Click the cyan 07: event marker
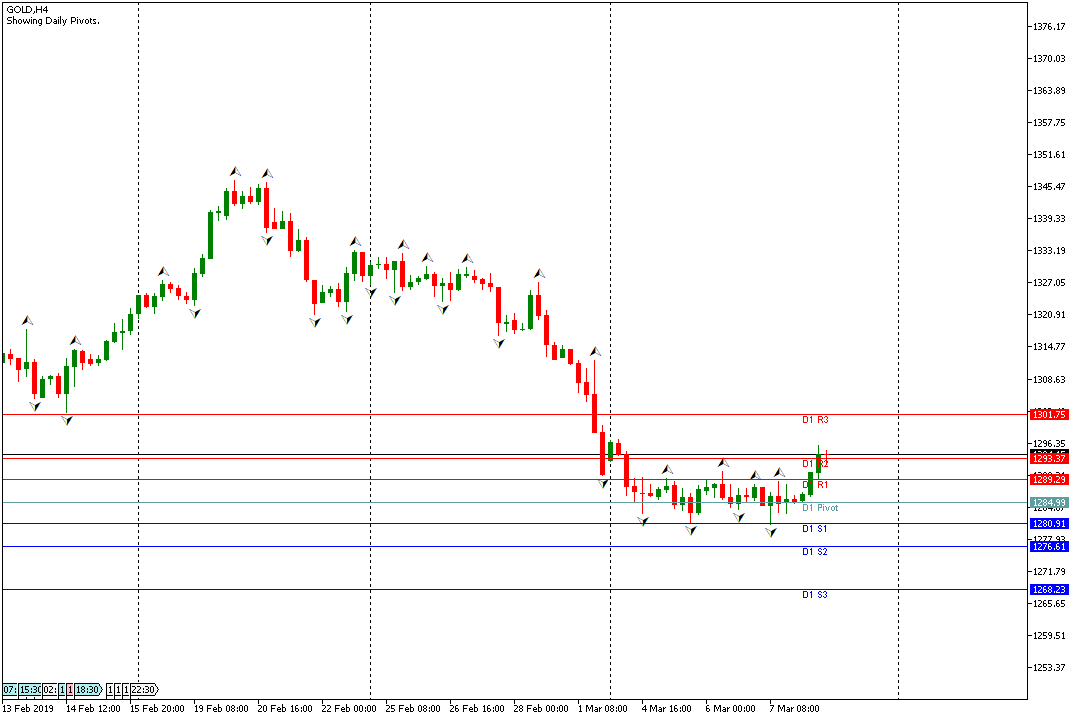 tap(9, 690)
